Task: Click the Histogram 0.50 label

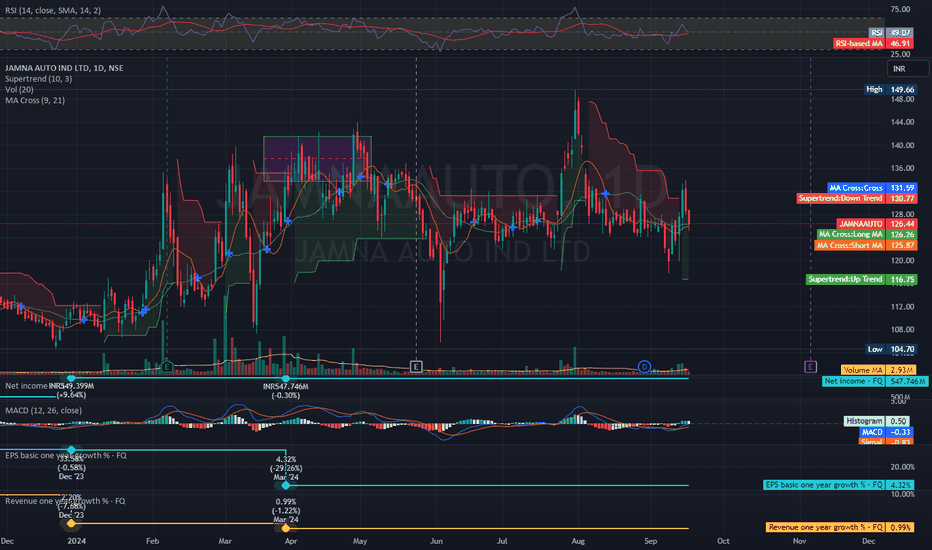Action: (876, 421)
